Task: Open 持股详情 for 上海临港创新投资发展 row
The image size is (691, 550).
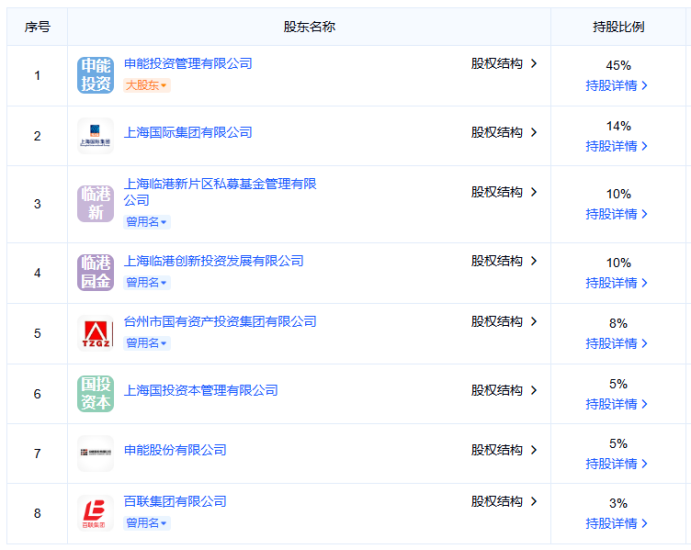Action: point(617,283)
